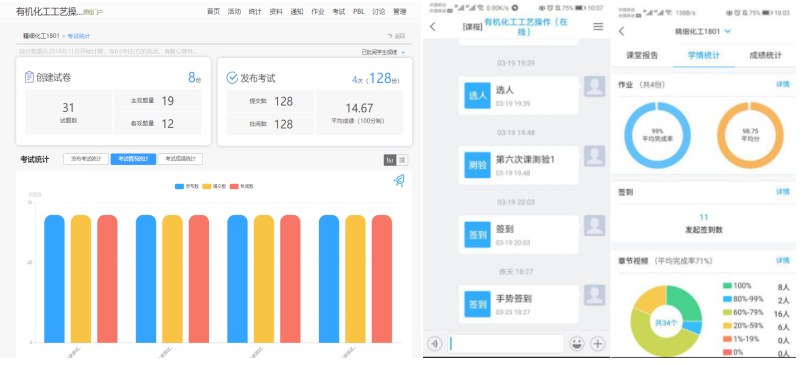This screenshot has width=806, height=365.
Task: Tap the voice input icon in chat
Action: pyautogui.click(x=434, y=344)
